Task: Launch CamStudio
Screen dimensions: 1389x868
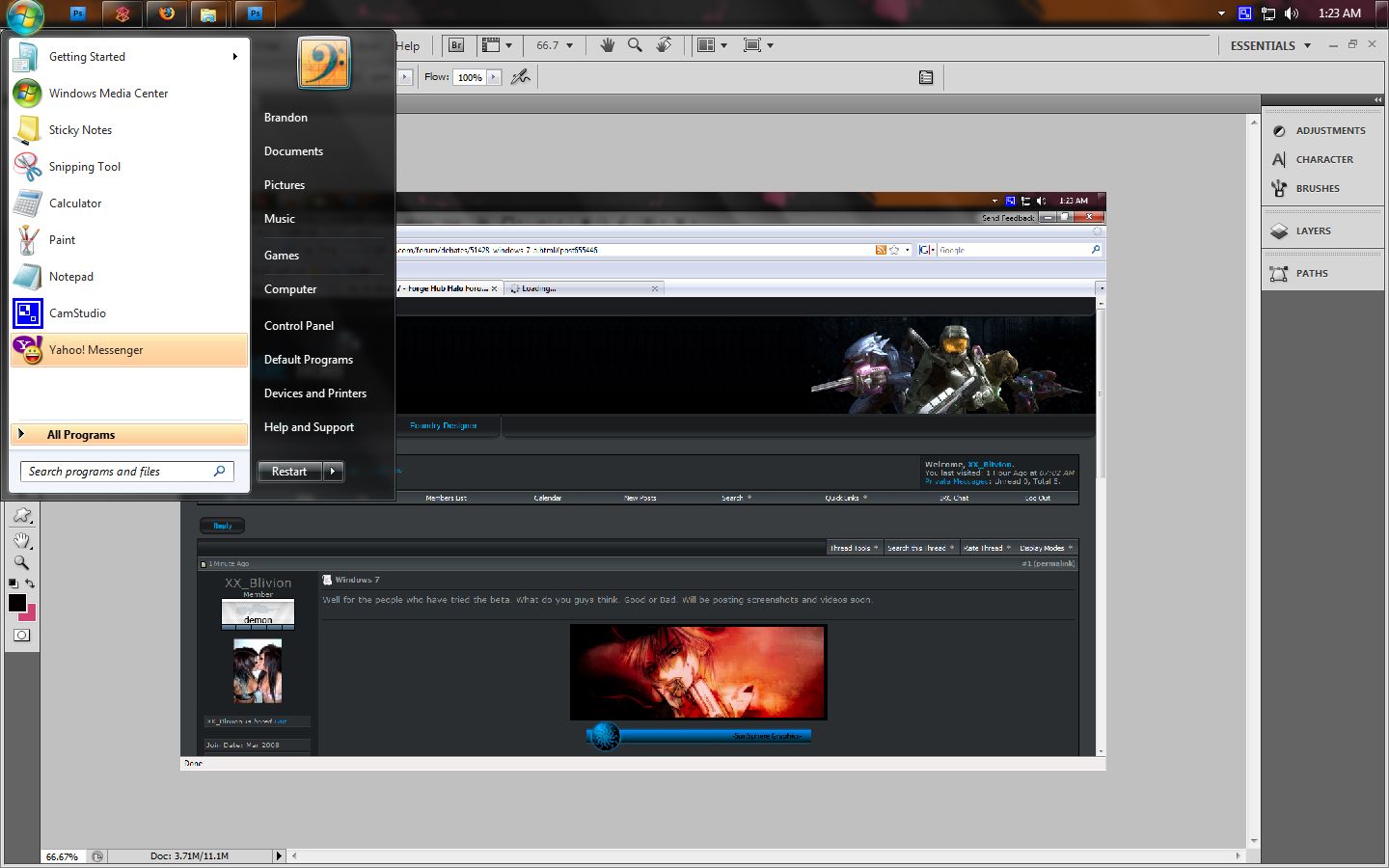Action: click(x=128, y=313)
